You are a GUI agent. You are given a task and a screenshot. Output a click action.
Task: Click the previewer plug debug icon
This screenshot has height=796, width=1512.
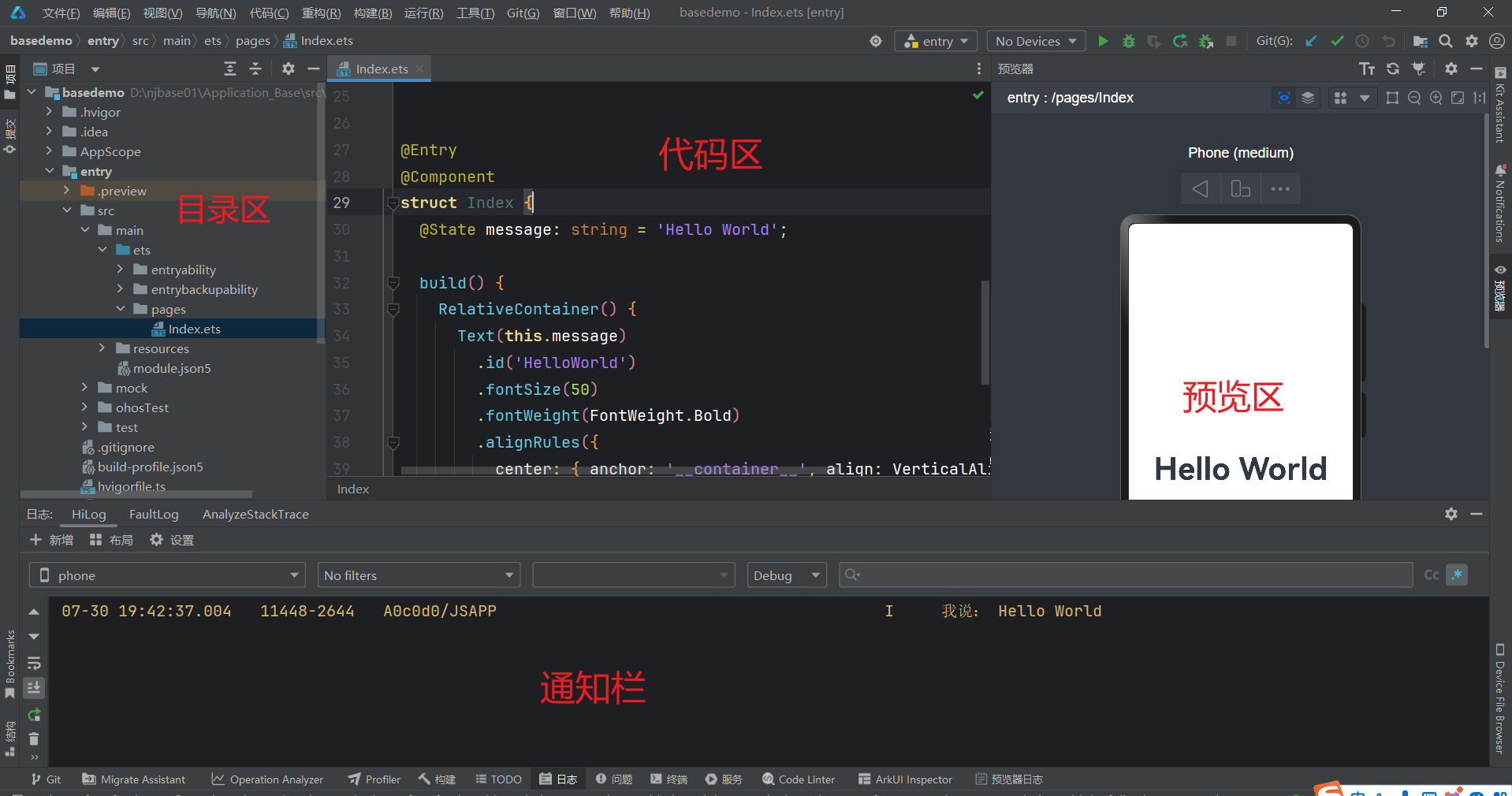click(1418, 69)
